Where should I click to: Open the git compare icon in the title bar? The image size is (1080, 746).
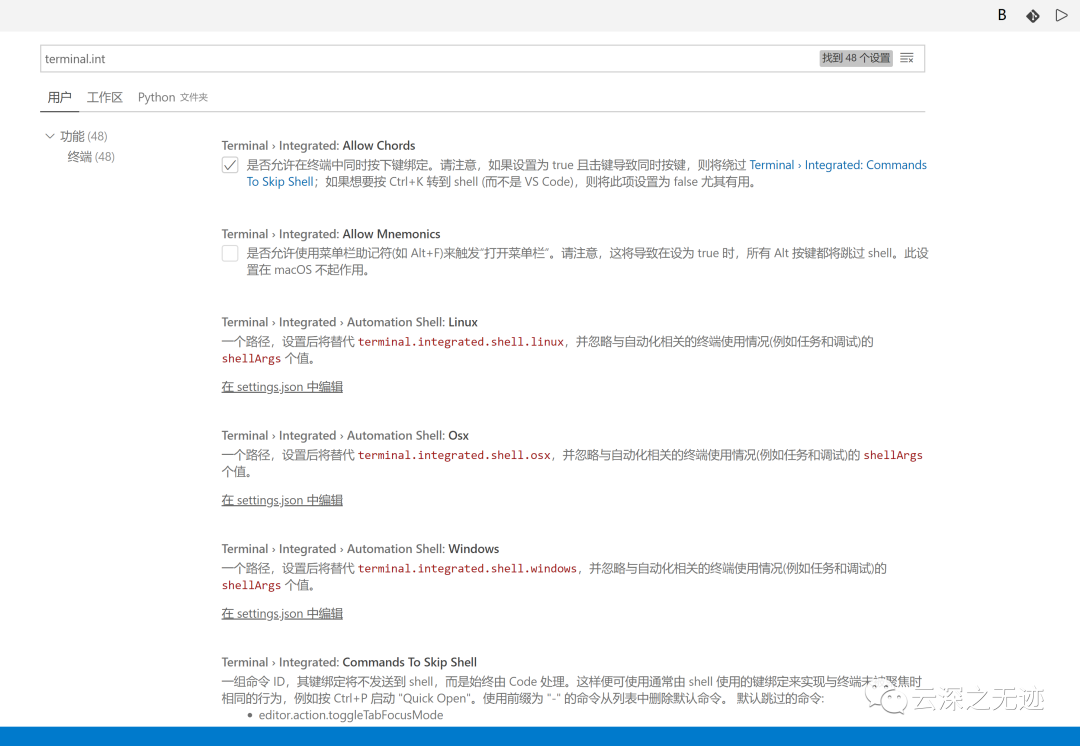click(x=1032, y=15)
